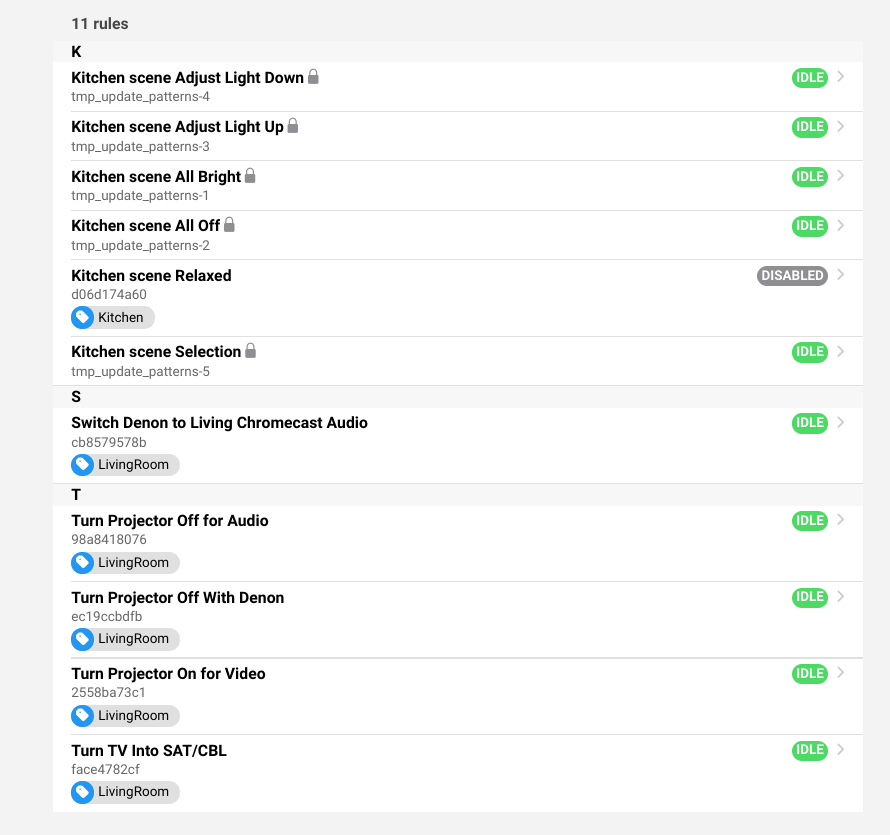Click the T section header
This screenshot has width=890, height=835.
coord(77,495)
